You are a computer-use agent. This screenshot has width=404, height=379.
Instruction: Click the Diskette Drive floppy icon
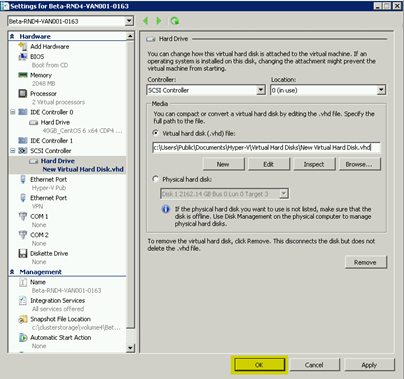[x=23, y=253]
